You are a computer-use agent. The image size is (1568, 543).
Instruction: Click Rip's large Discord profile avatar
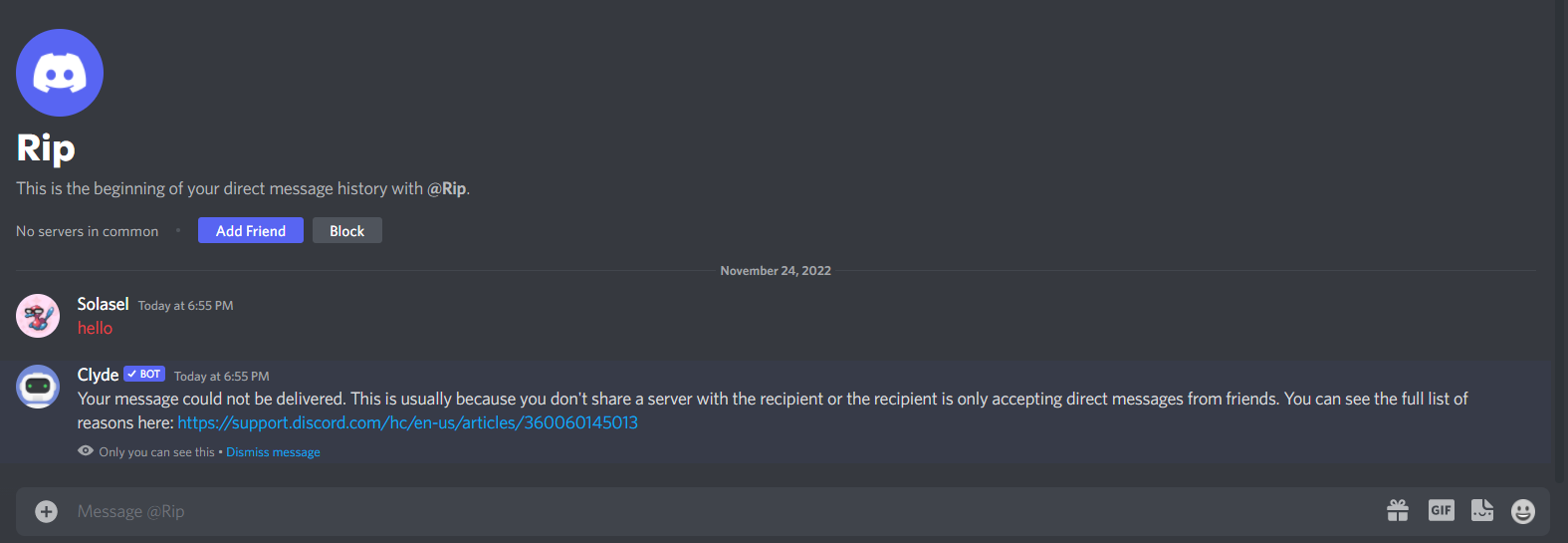[60, 73]
